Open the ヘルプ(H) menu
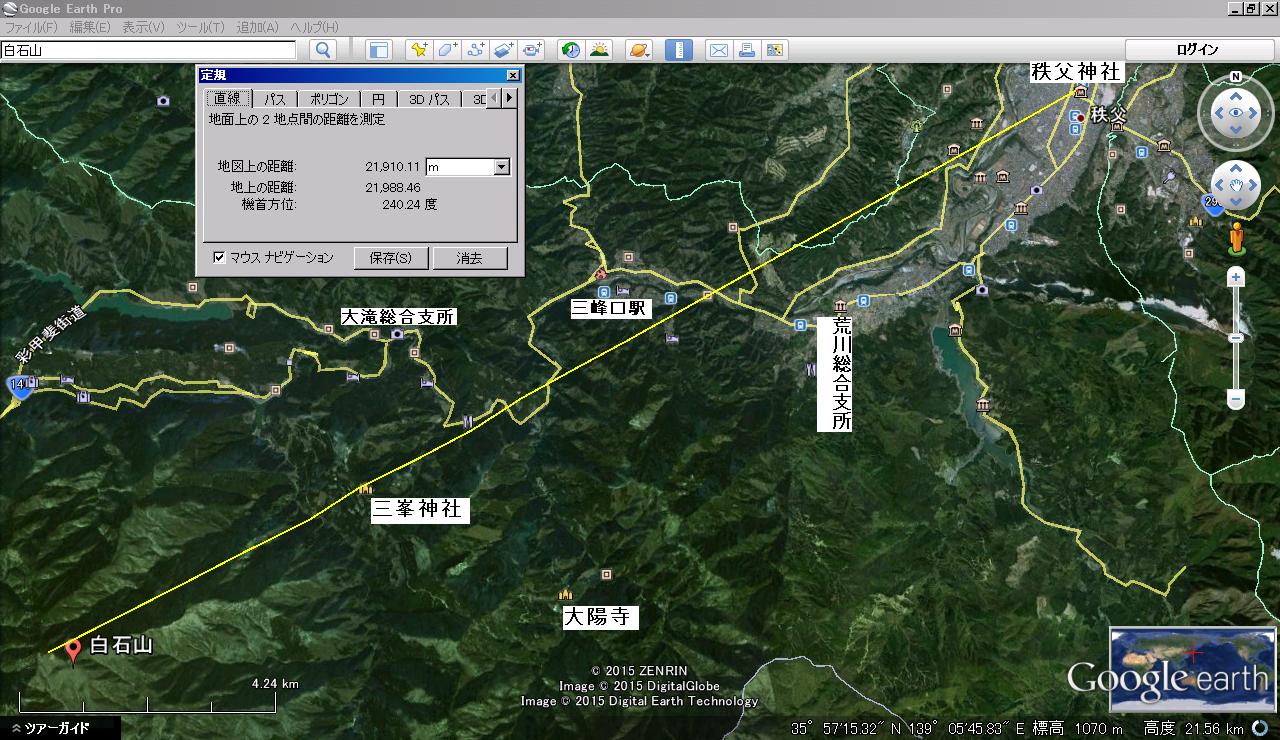This screenshot has width=1280, height=740. coord(314,27)
